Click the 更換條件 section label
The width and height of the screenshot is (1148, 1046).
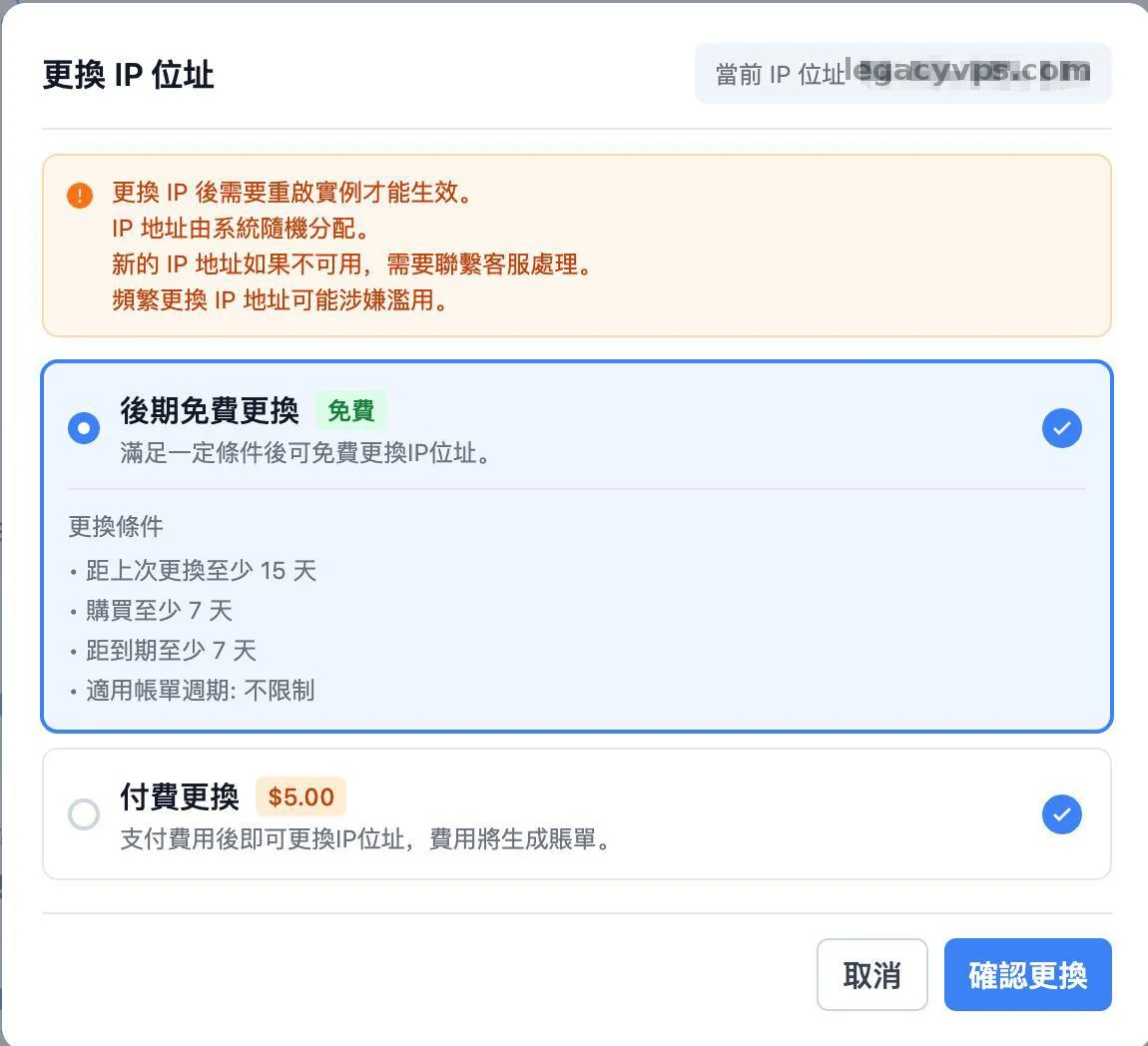(x=116, y=526)
